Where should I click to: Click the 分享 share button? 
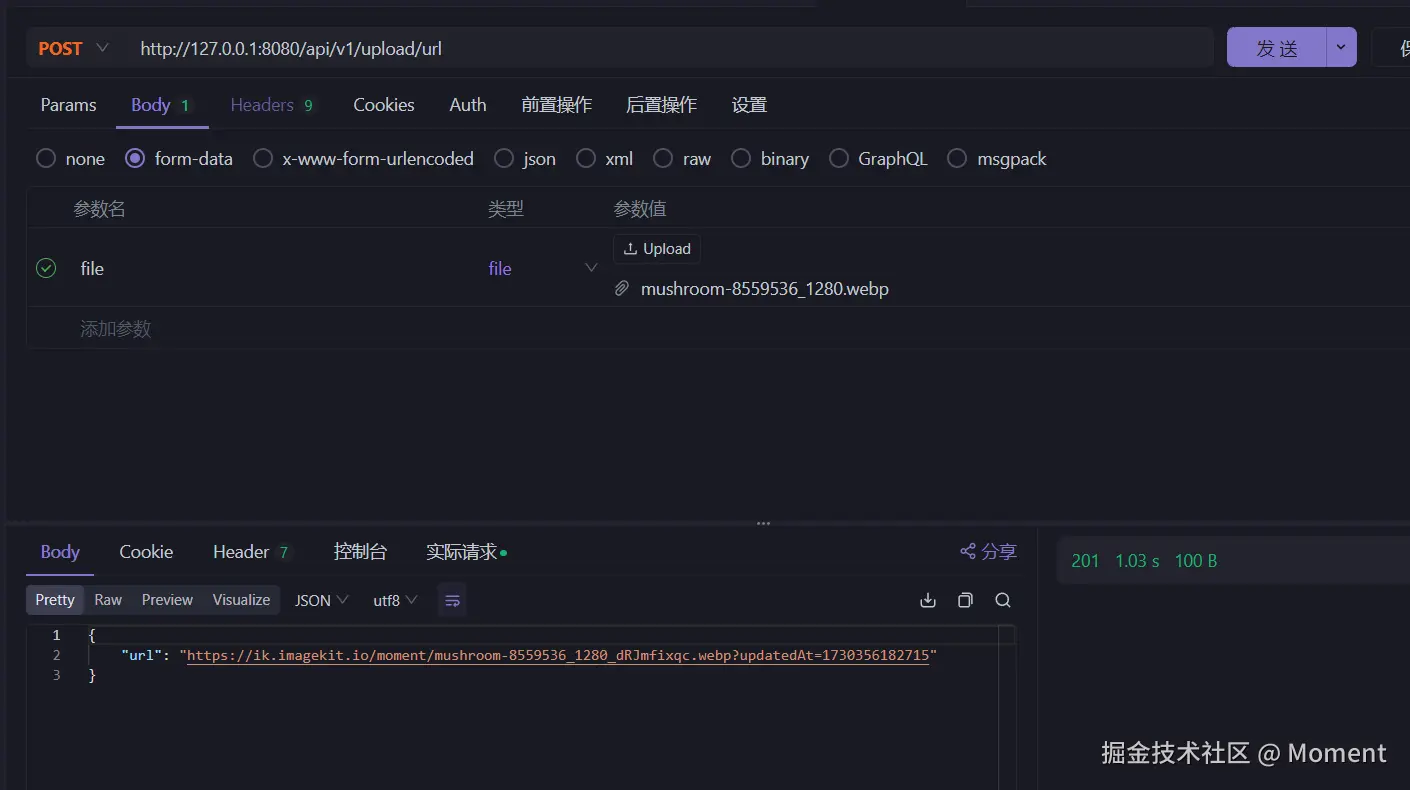tap(988, 551)
